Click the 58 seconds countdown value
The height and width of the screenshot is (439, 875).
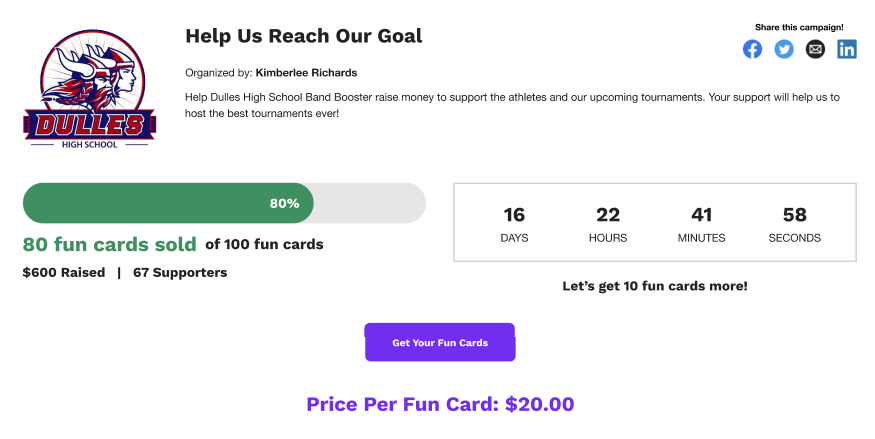[794, 215]
